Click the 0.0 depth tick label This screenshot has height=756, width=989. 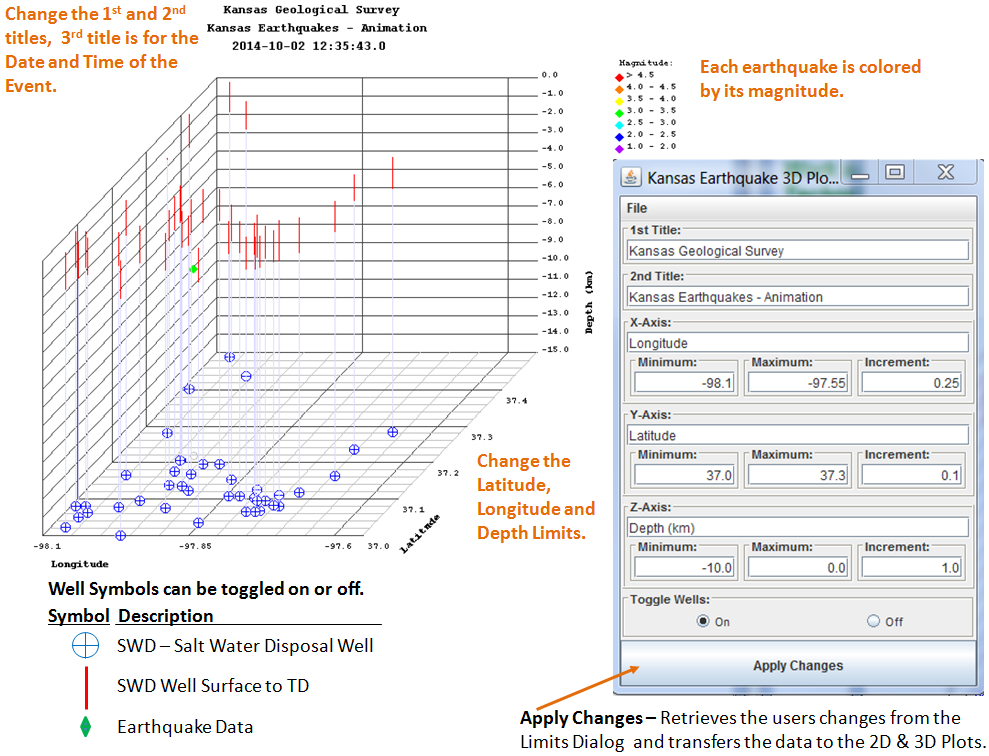click(x=549, y=75)
